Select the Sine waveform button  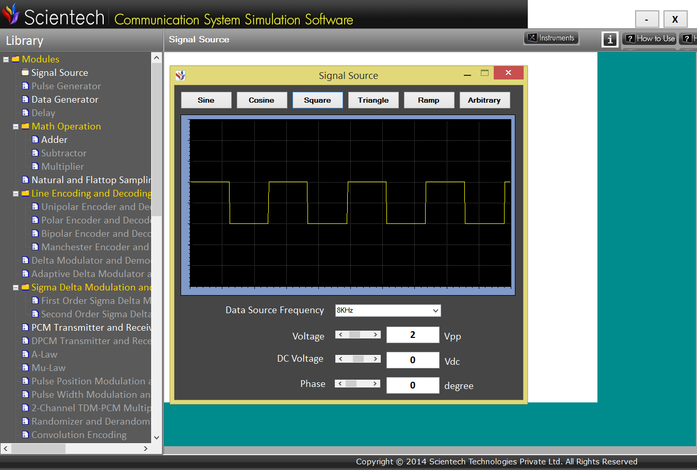click(x=206, y=100)
